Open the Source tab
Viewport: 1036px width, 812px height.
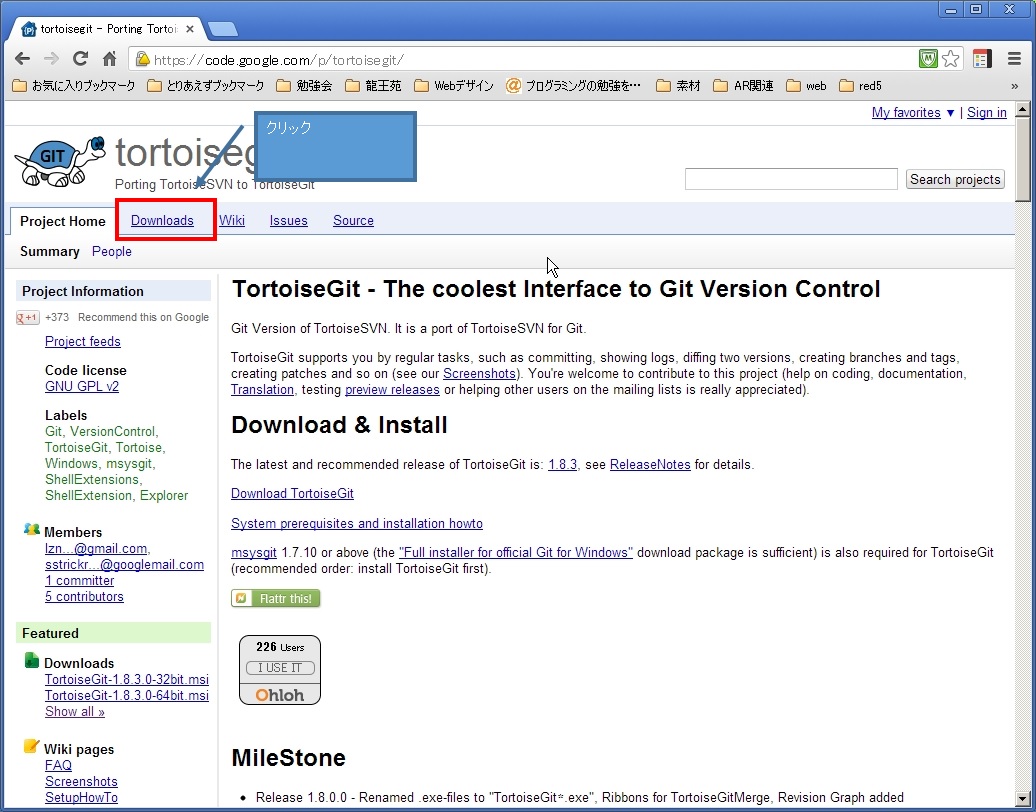click(x=353, y=221)
